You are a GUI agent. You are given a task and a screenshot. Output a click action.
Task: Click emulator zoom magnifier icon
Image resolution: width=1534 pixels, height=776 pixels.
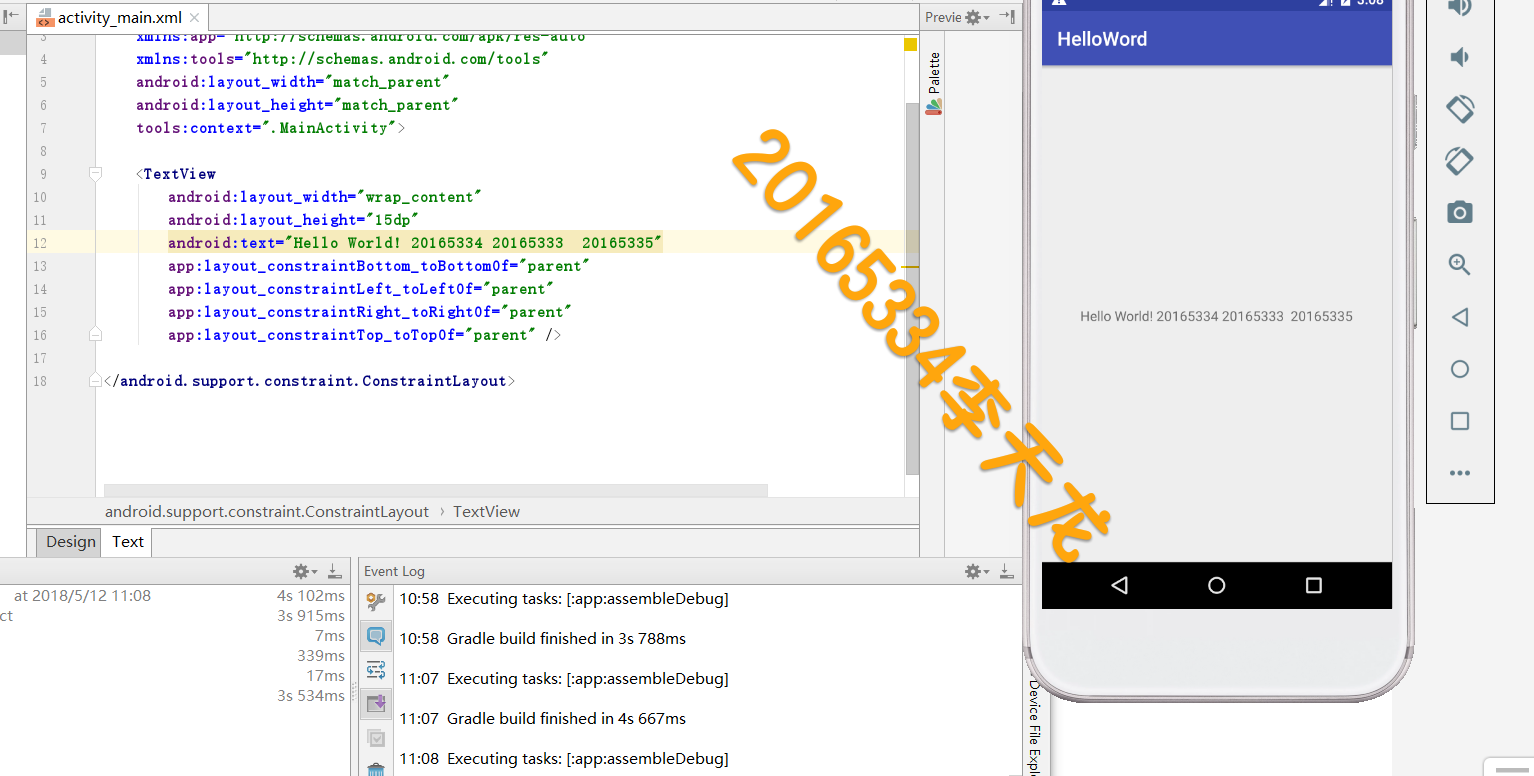1460,264
